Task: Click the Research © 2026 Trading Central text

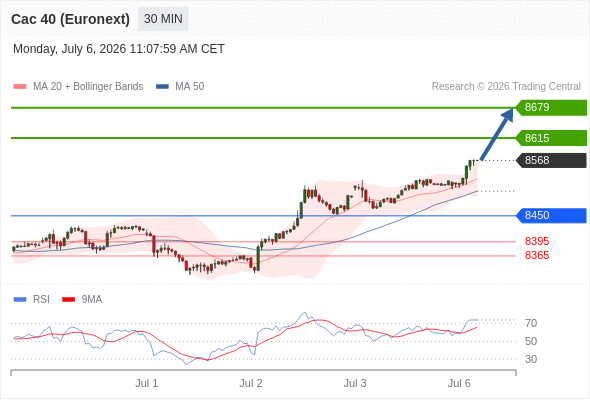Action: coord(506,87)
